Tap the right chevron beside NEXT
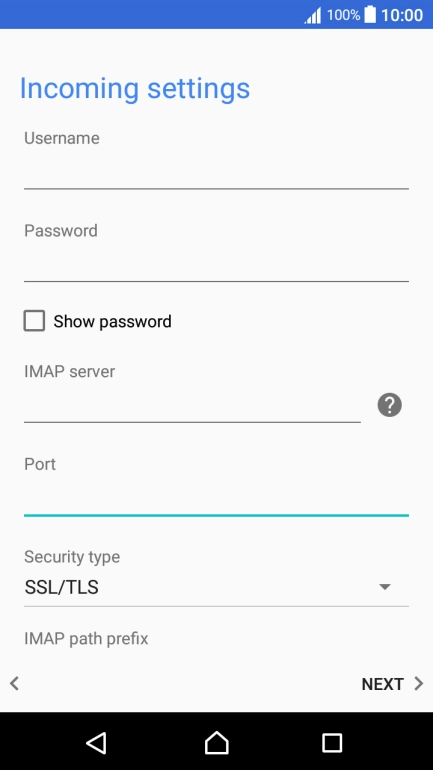 click(419, 683)
